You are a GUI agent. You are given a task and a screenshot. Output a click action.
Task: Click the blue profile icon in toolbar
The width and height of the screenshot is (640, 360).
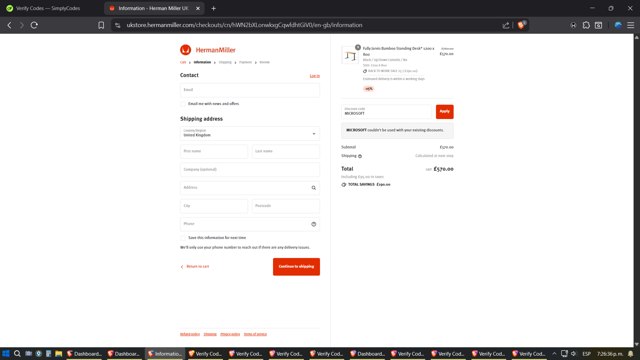(618, 25)
